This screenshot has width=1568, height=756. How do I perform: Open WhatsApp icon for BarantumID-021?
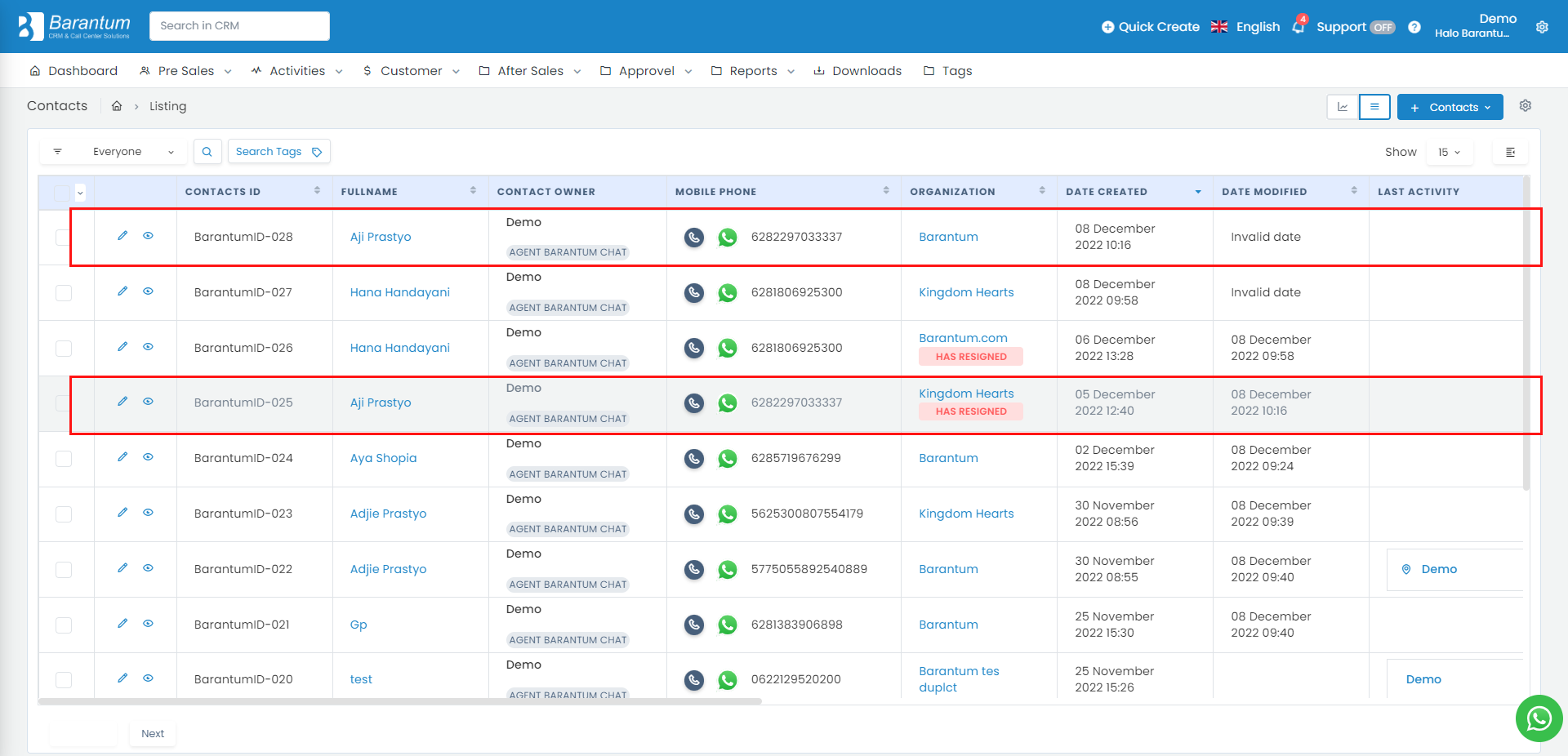[x=728, y=625]
